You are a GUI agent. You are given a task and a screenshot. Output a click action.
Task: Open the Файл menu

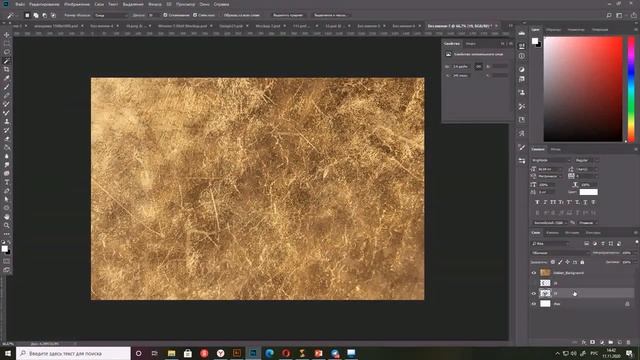pos(20,4)
